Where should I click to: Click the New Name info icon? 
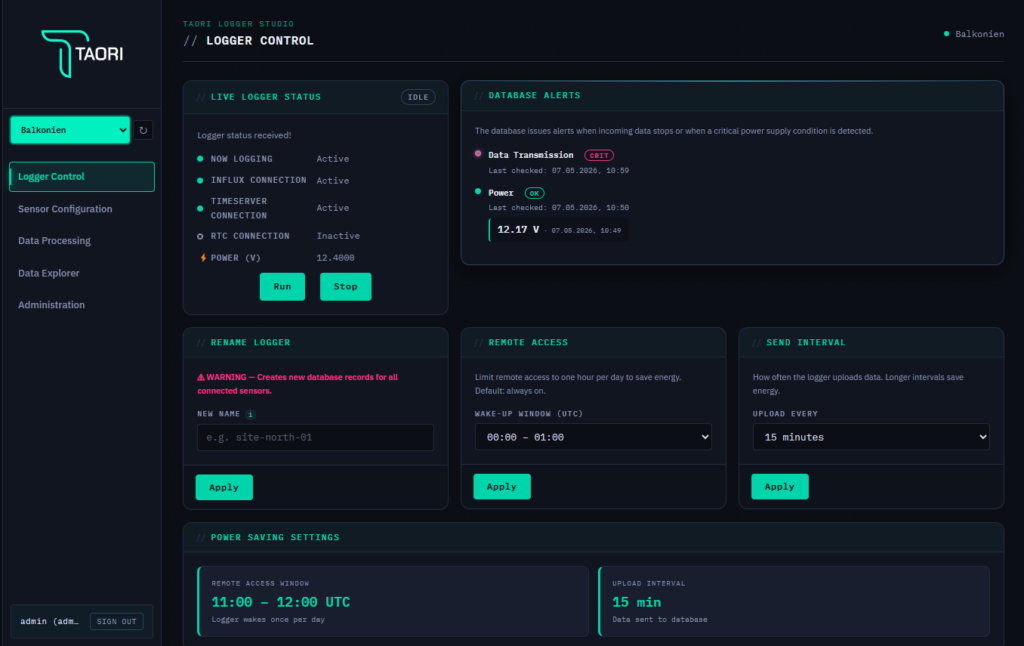pyautogui.click(x=250, y=414)
